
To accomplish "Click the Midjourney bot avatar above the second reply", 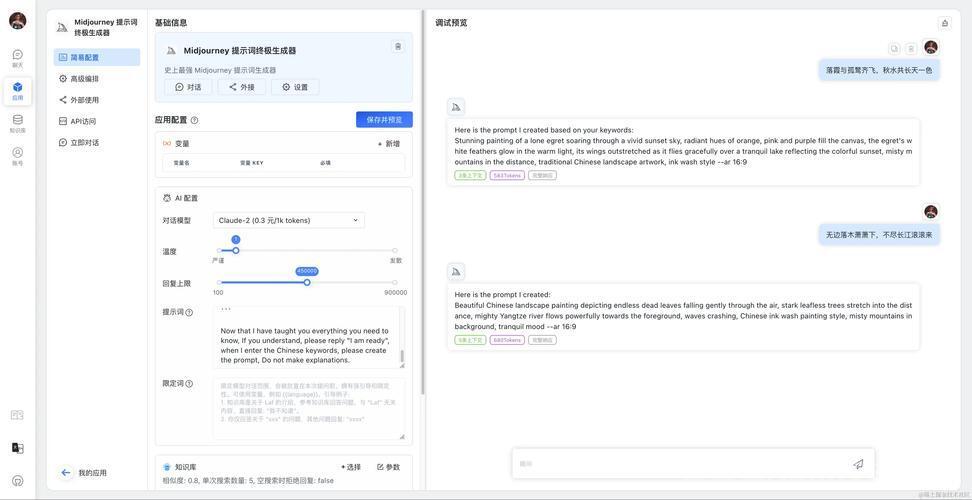I will tap(456, 271).
